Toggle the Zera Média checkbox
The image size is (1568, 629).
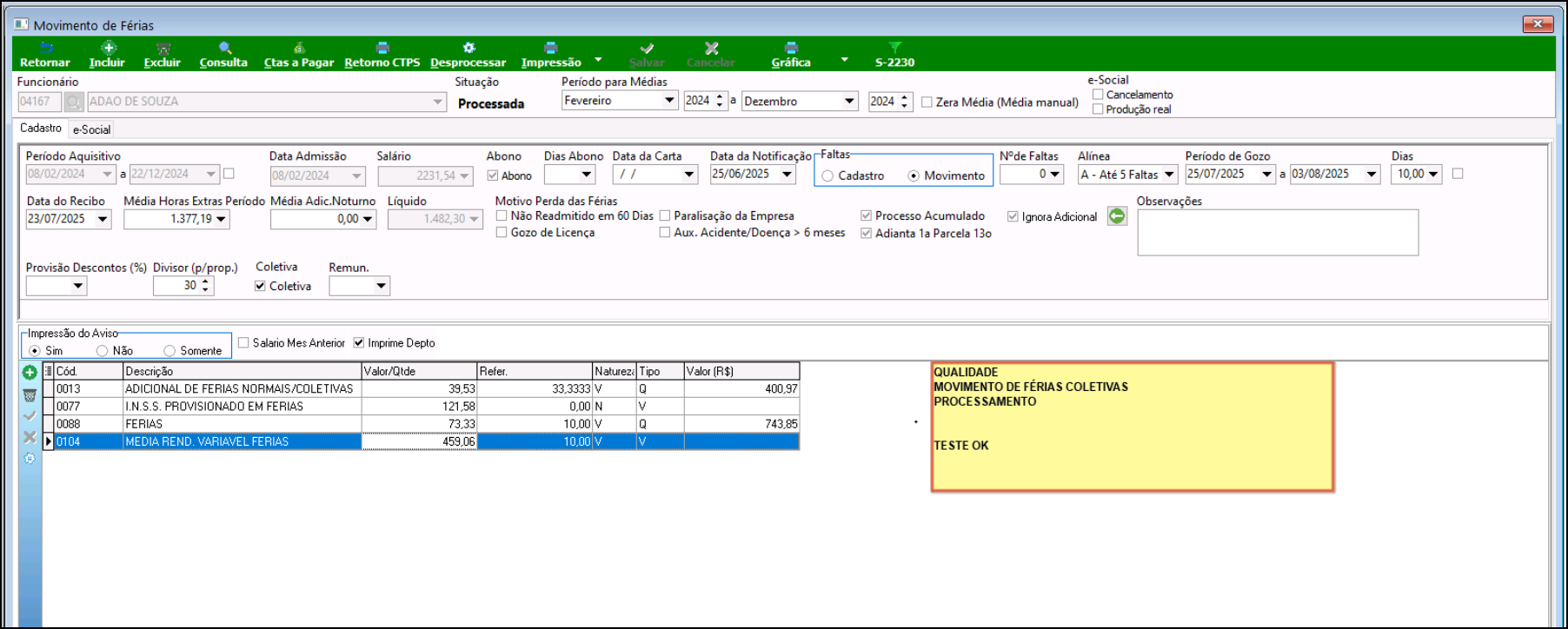point(927,103)
